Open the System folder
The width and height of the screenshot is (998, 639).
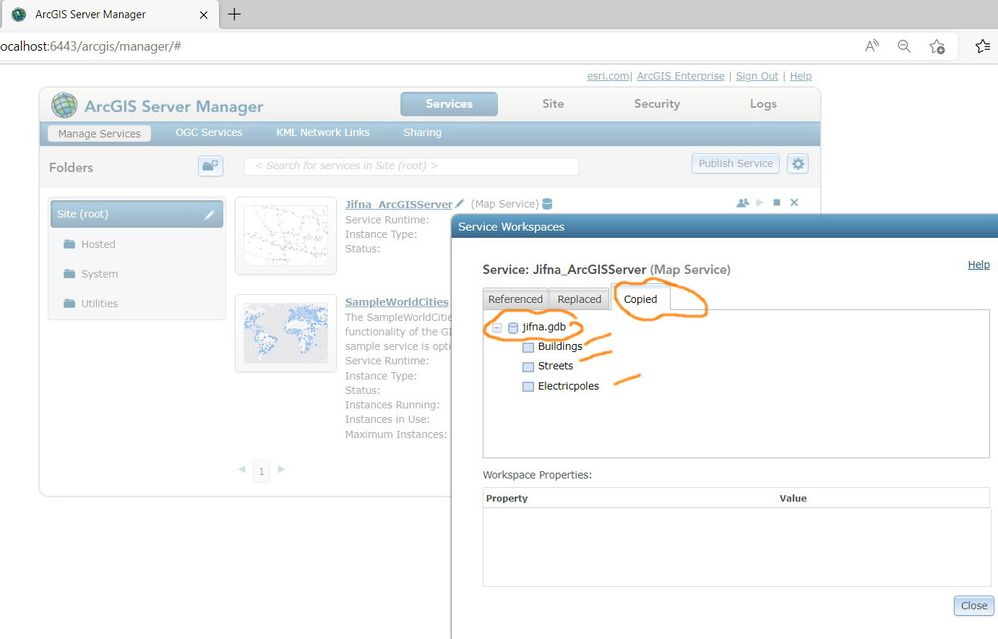point(99,274)
